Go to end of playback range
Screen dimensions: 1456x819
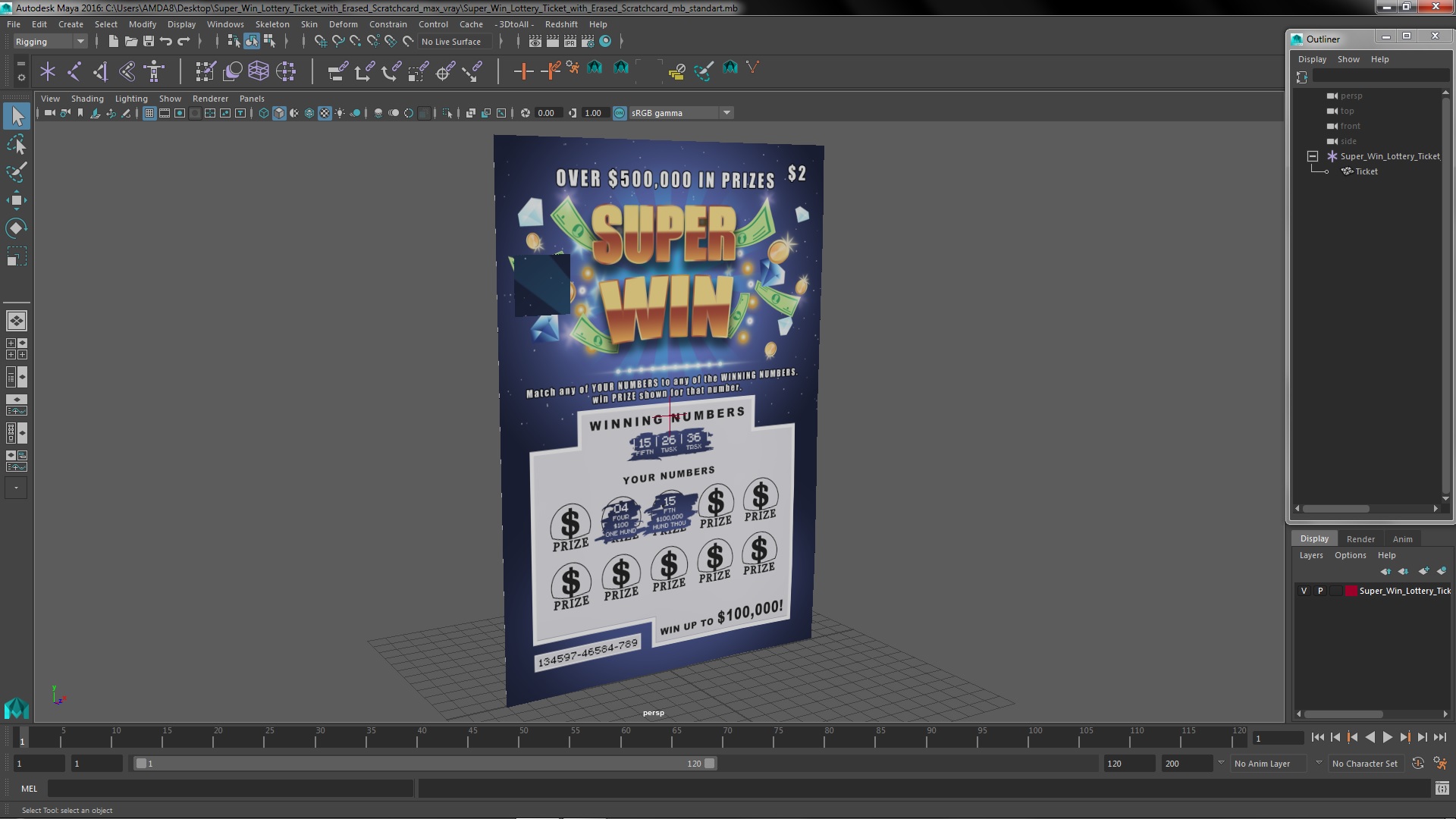click(x=1439, y=737)
